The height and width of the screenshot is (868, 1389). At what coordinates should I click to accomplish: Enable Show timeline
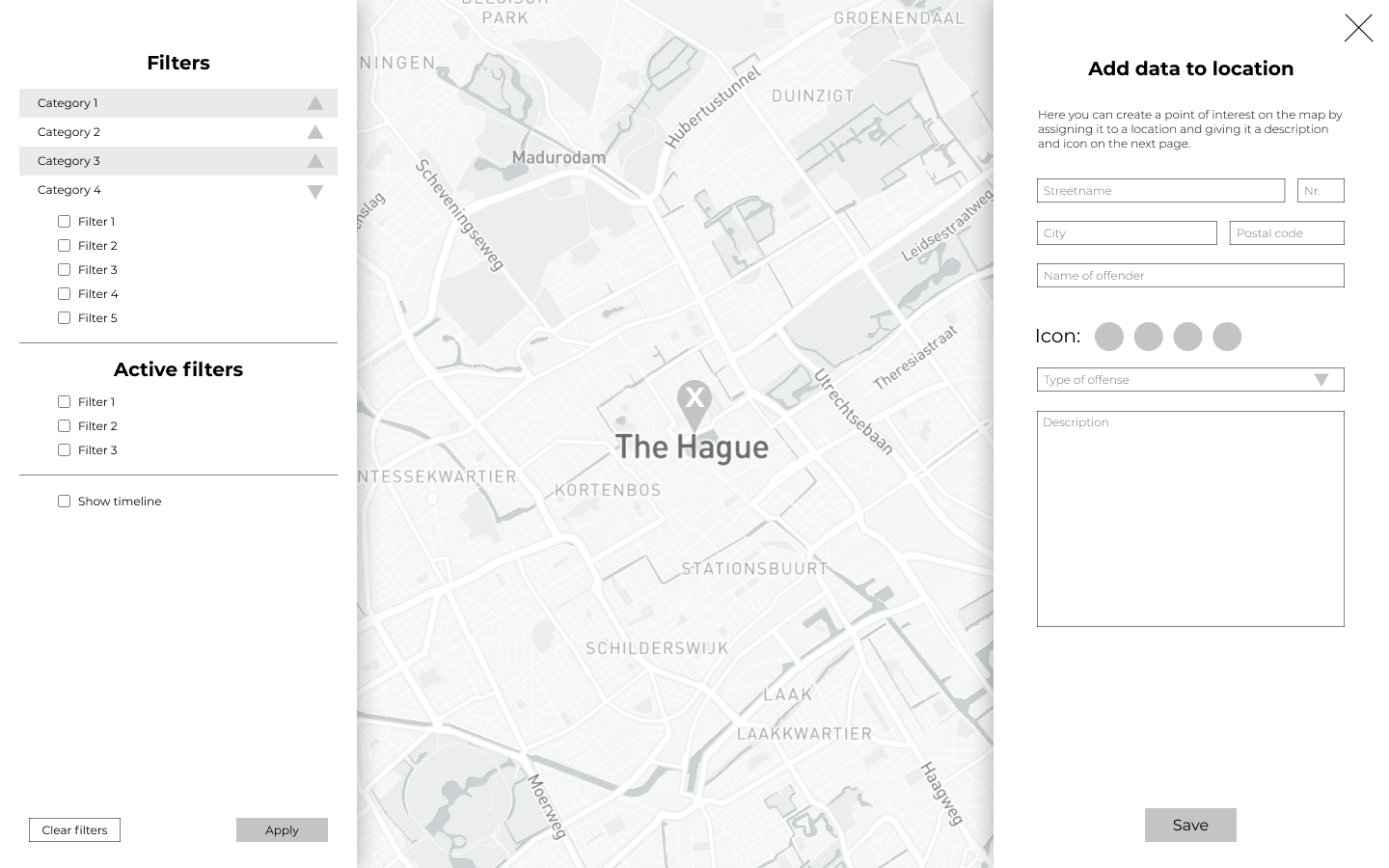click(64, 501)
